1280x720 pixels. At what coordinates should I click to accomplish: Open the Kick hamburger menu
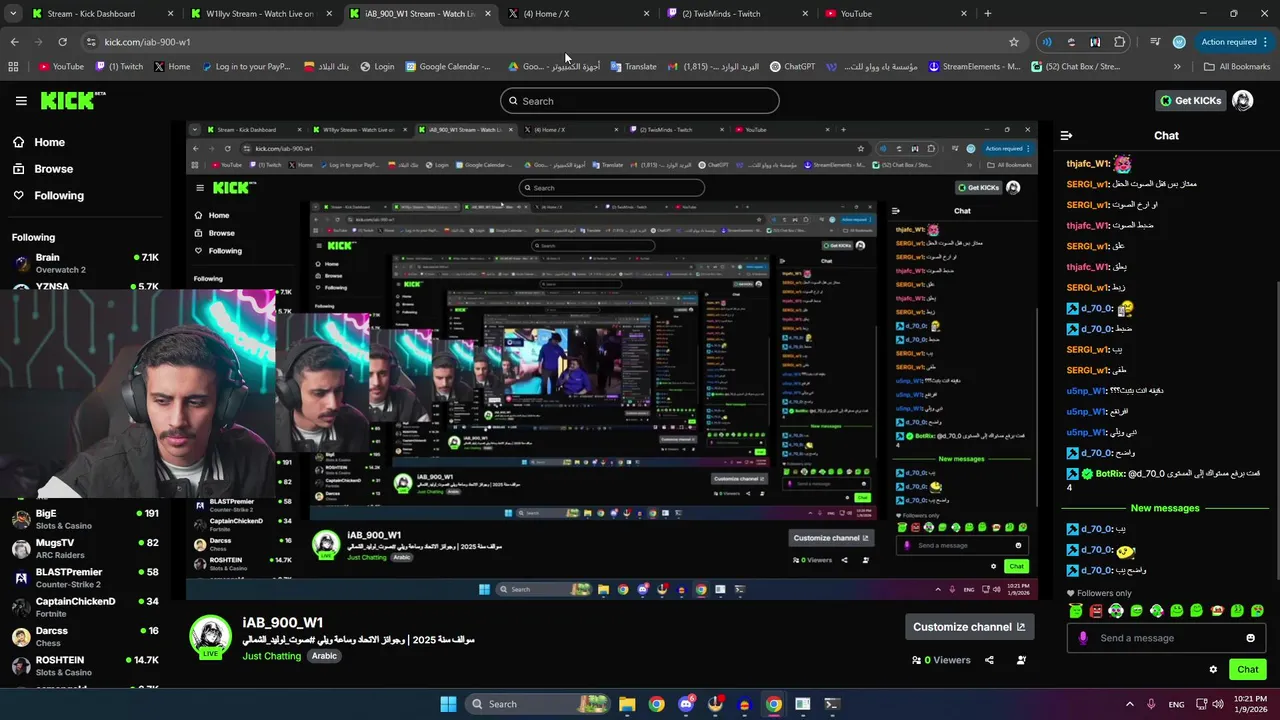tap(21, 101)
